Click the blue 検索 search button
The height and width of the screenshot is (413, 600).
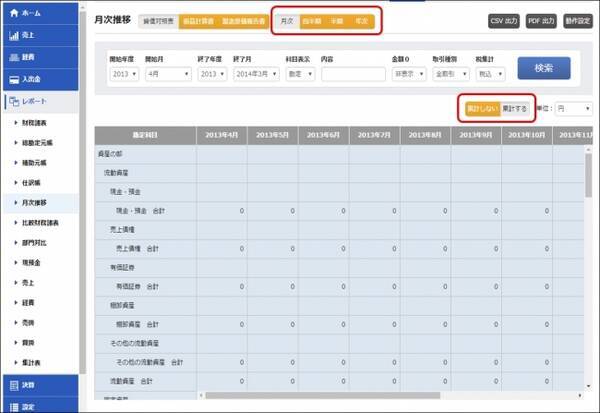point(544,68)
